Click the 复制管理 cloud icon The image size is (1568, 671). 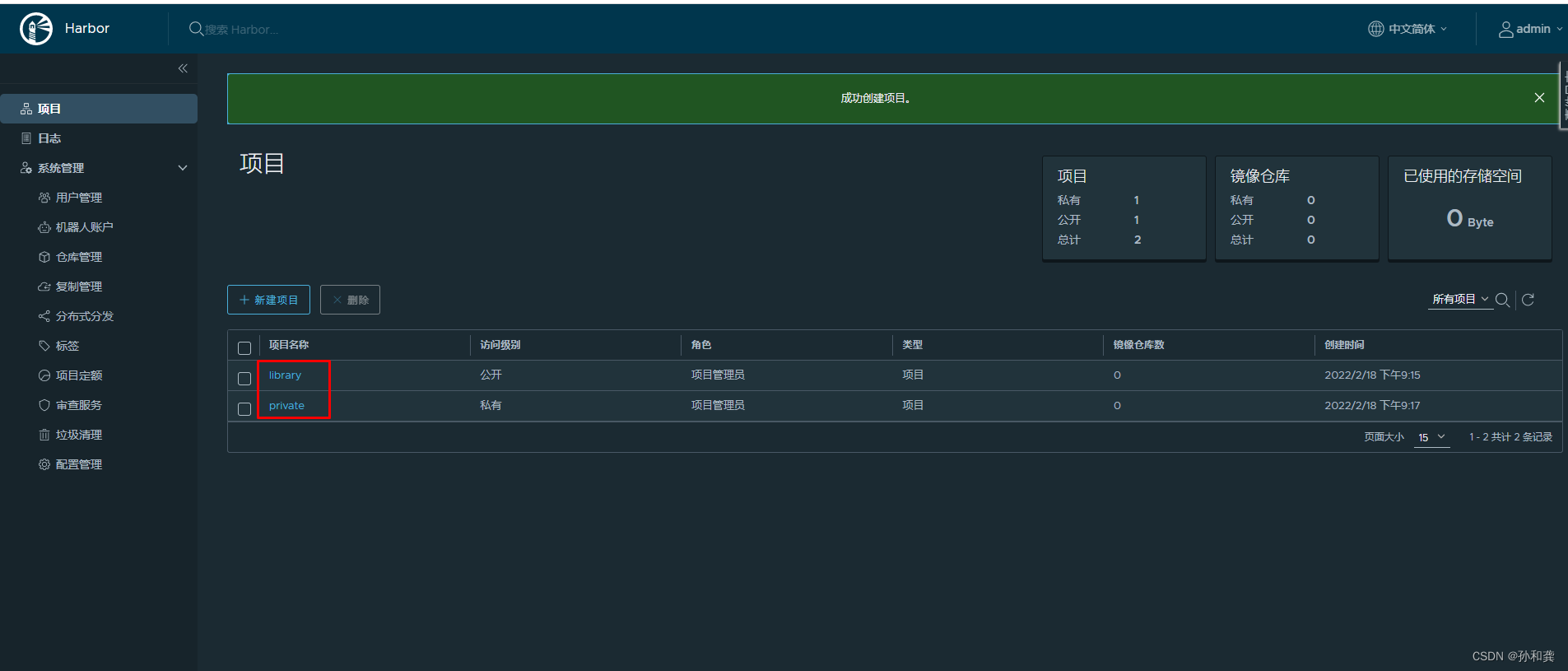point(44,287)
